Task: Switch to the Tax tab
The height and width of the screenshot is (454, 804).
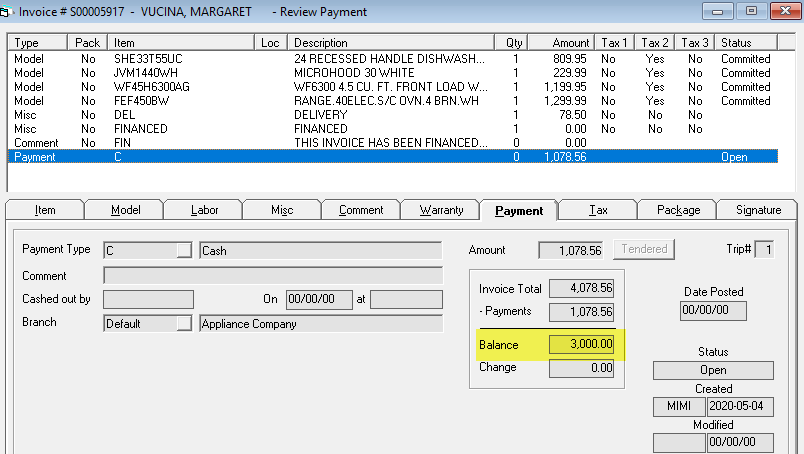Action: [598, 210]
